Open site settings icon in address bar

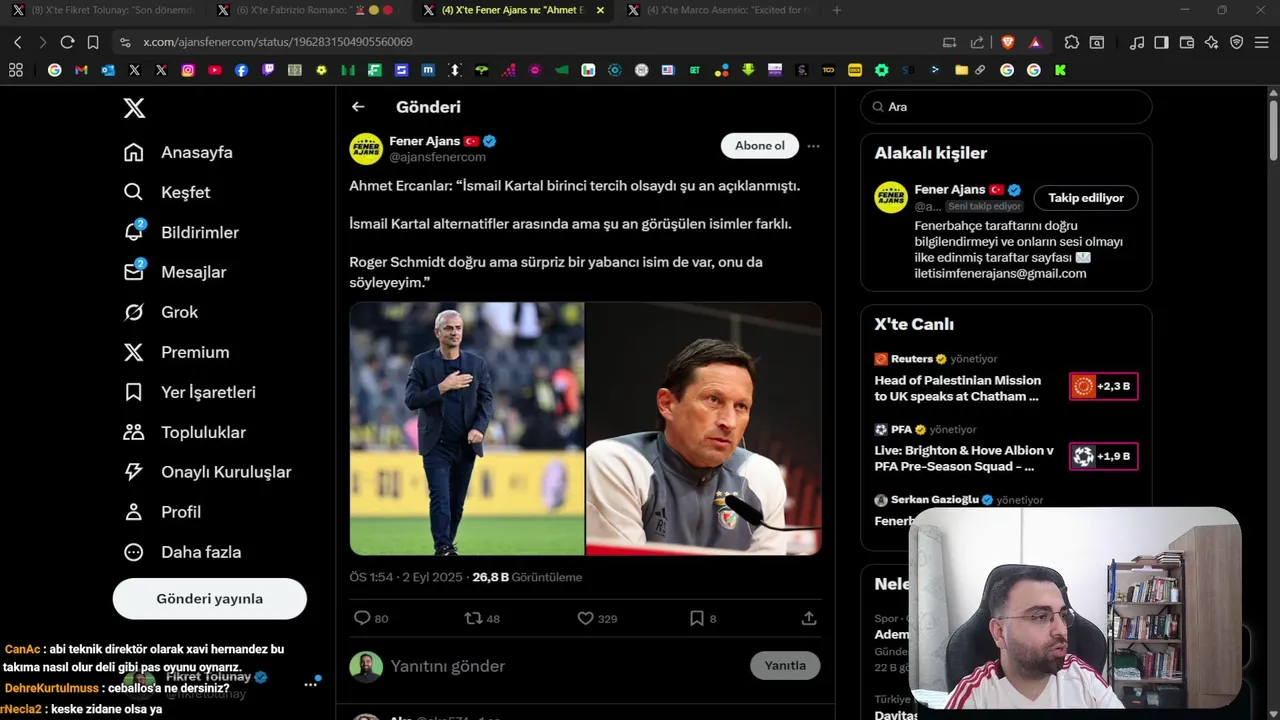125,42
